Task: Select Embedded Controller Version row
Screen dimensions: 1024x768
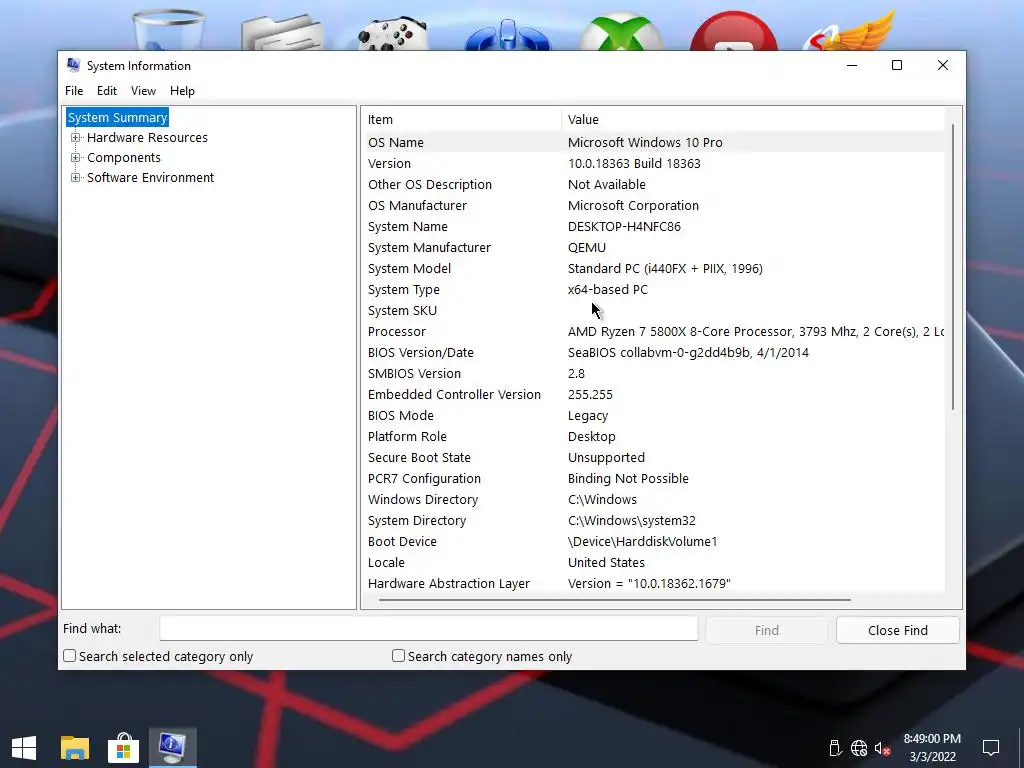Action: 654,394
